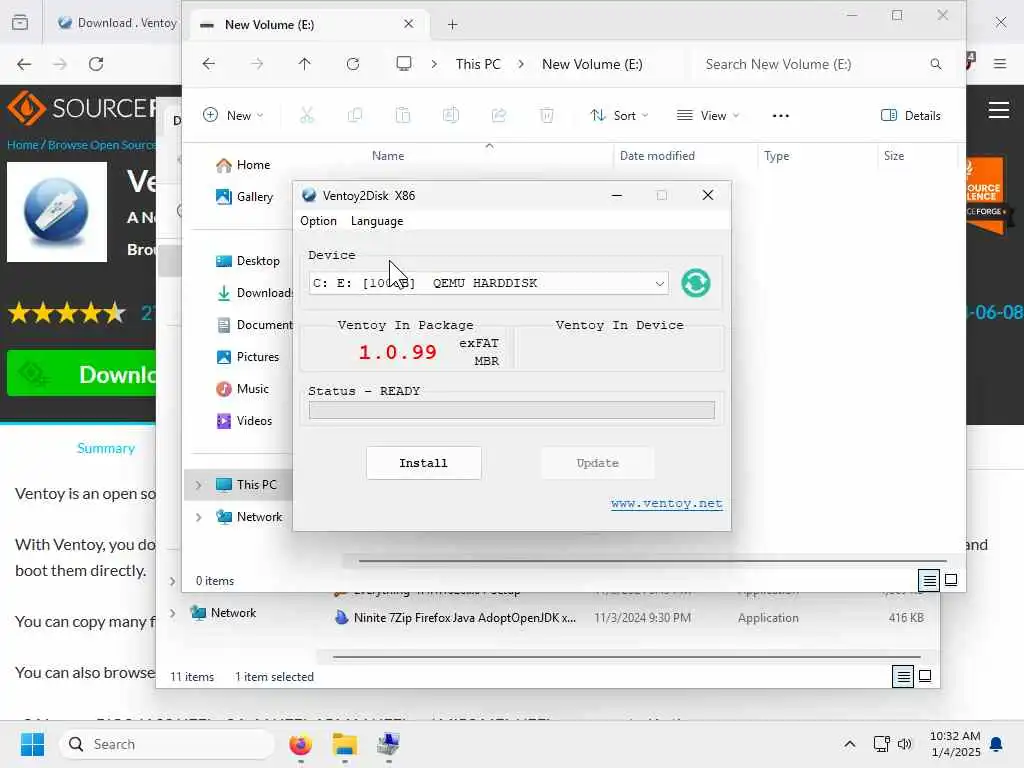Click the Ventoy project logo thumbnail
The height and width of the screenshot is (768, 1024).
pyautogui.click(x=57, y=212)
